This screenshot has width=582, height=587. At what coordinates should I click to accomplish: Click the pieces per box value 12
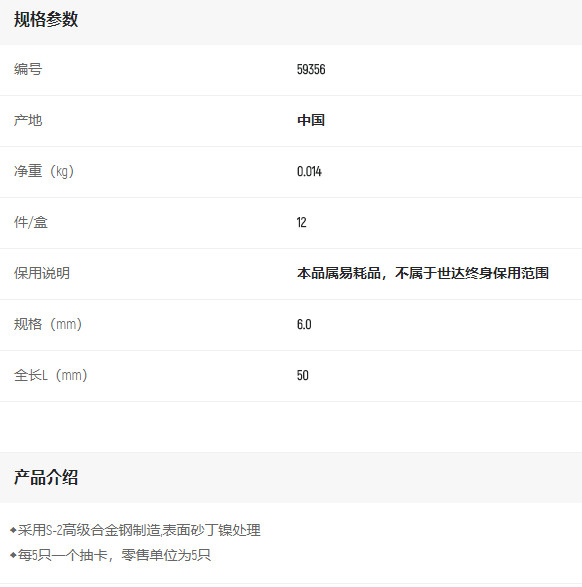pyautogui.click(x=302, y=222)
